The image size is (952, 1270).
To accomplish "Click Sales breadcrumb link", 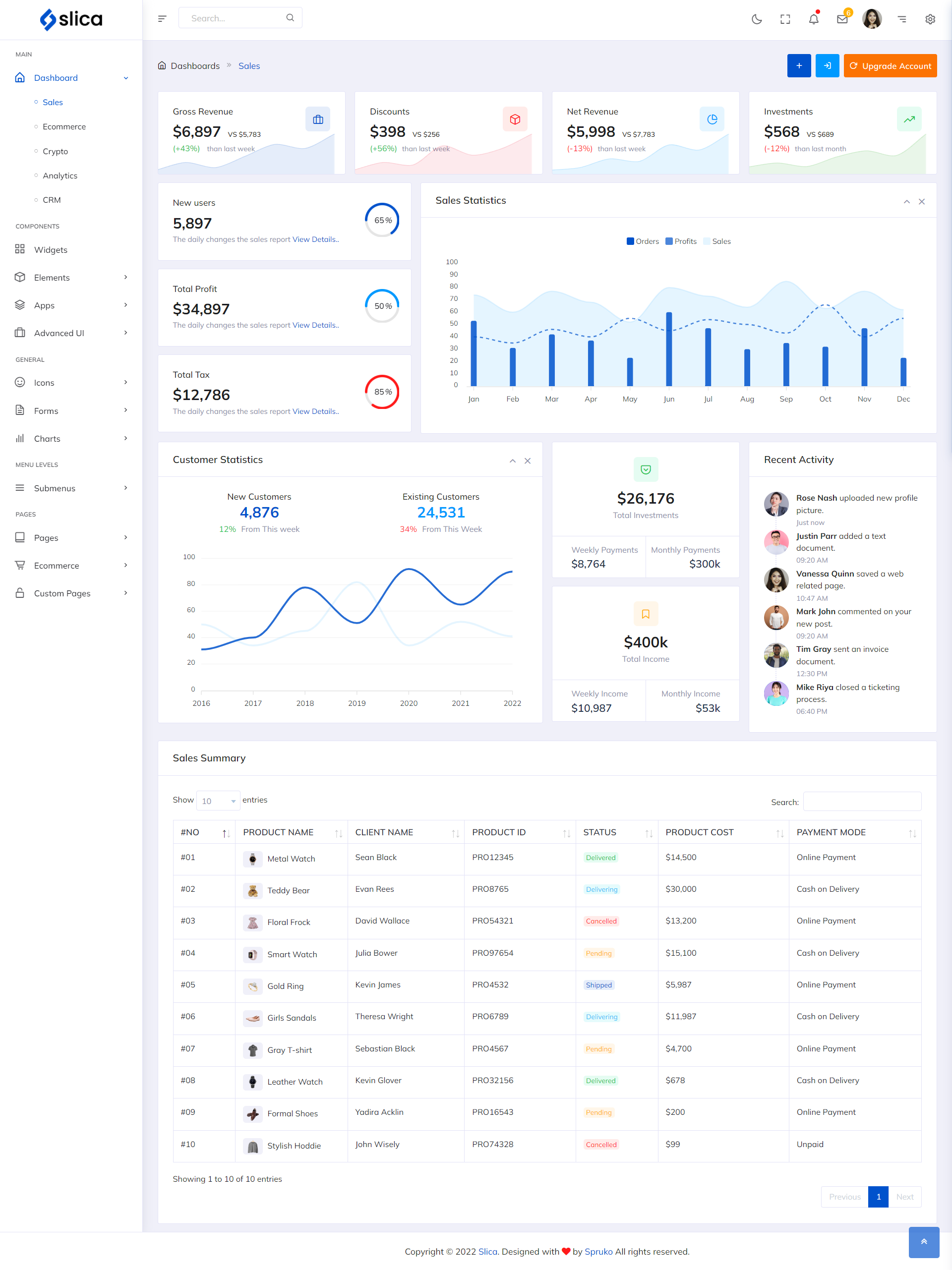I will point(249,66).
